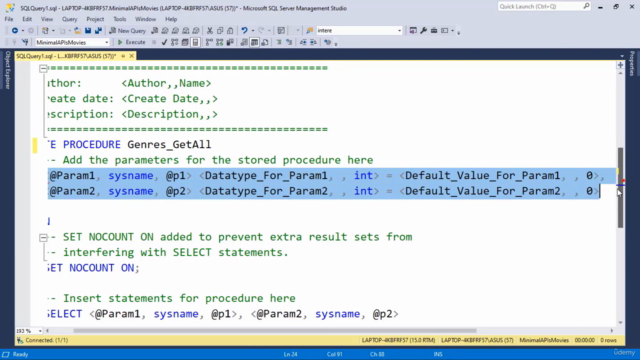Open the View menu
Screen dimensions: 640x360
pos(47,19)
